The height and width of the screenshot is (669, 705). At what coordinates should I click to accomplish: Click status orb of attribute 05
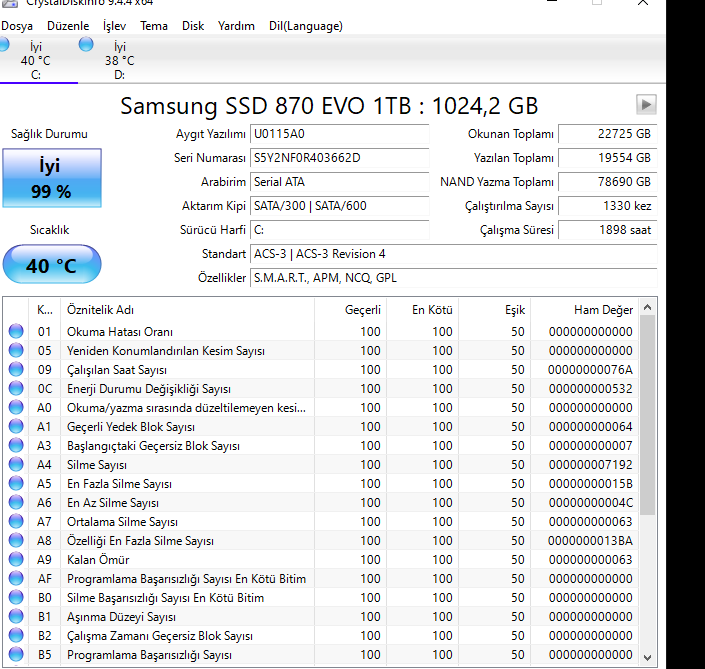point(16,350)
